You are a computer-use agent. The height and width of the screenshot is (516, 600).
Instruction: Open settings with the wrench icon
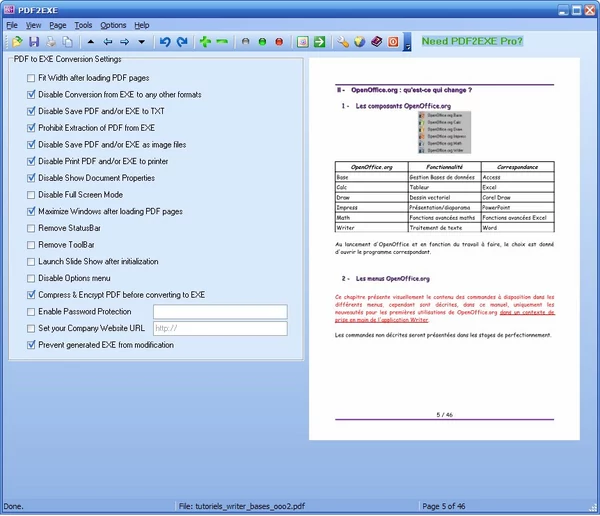pyautogui.click(x=343, y=41)
